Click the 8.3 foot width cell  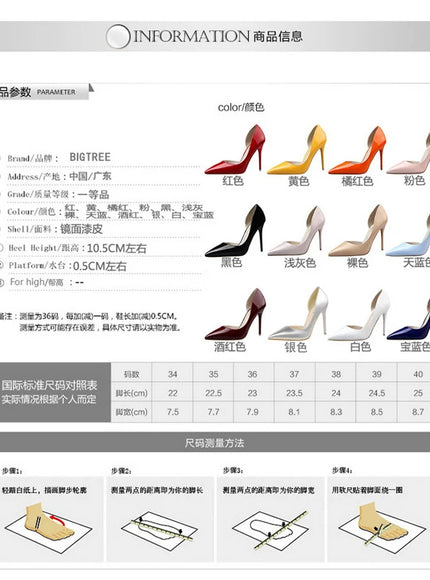[336, 412]
